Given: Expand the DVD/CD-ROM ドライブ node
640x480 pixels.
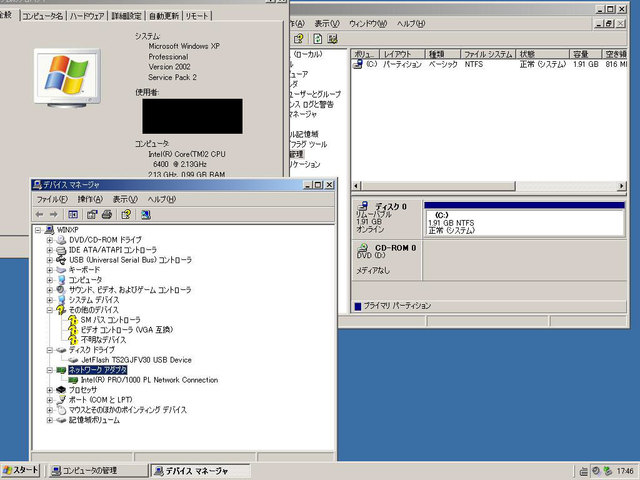Looking at the screenshot, I should tap(49, 240).
